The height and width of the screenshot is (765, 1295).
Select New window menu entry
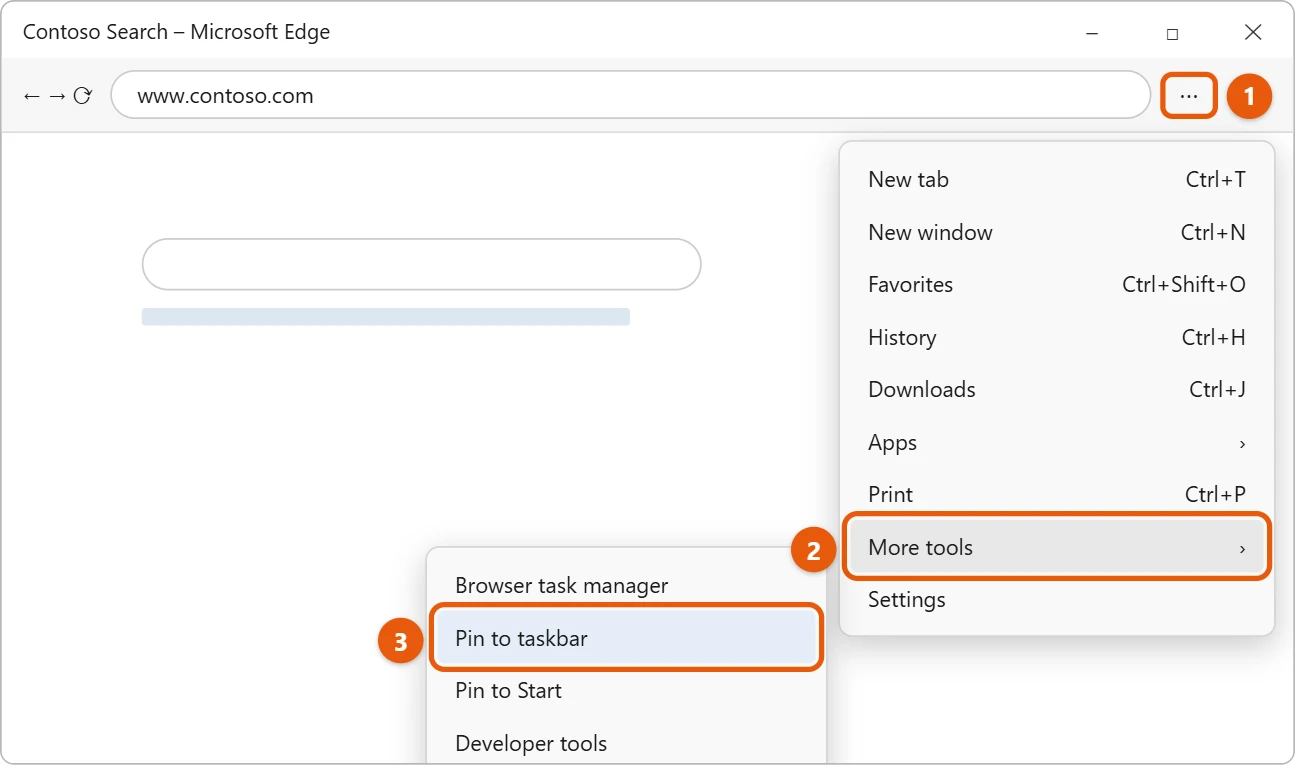pos(1057,232)
